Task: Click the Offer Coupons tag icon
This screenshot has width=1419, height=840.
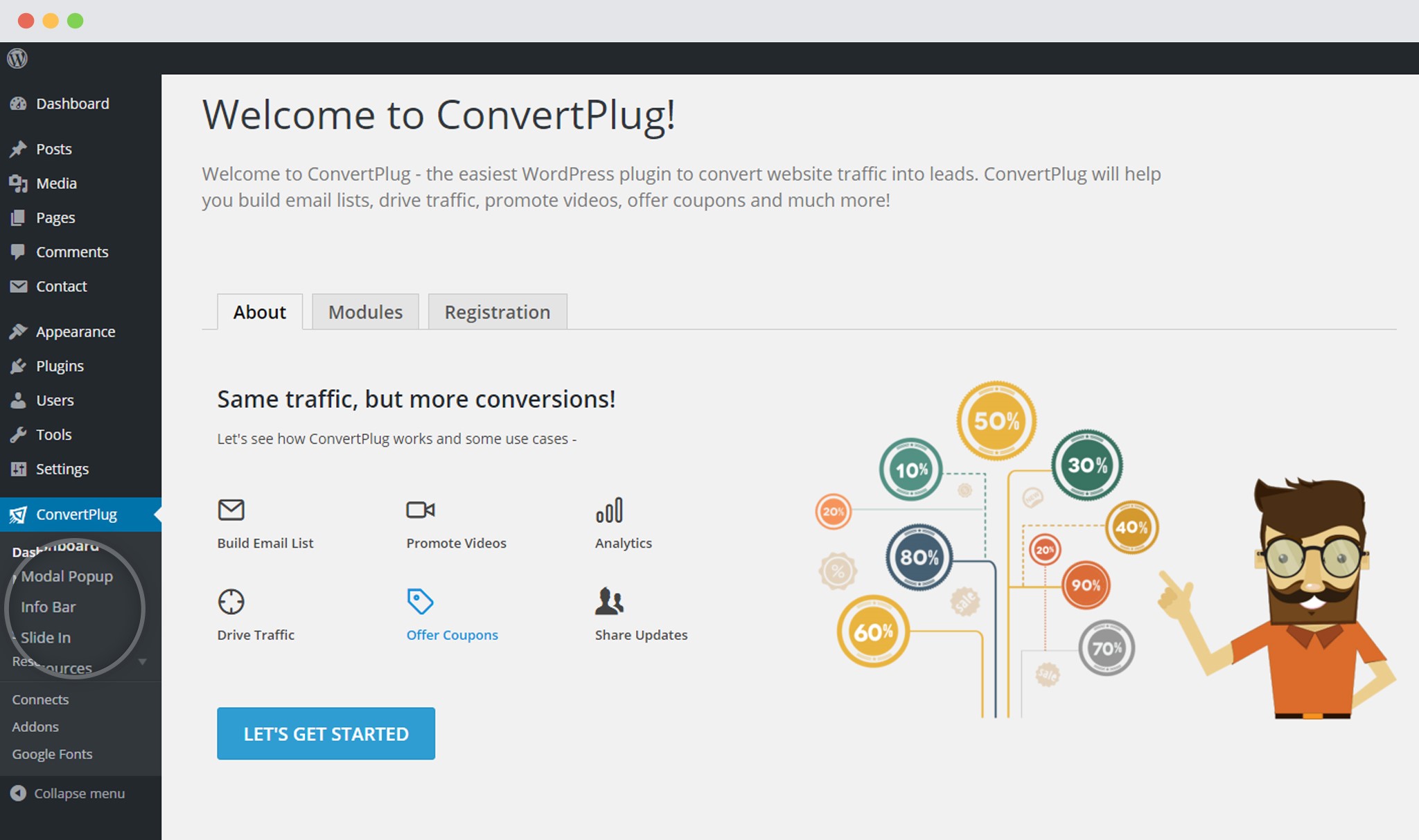Action: click(420, 601)
